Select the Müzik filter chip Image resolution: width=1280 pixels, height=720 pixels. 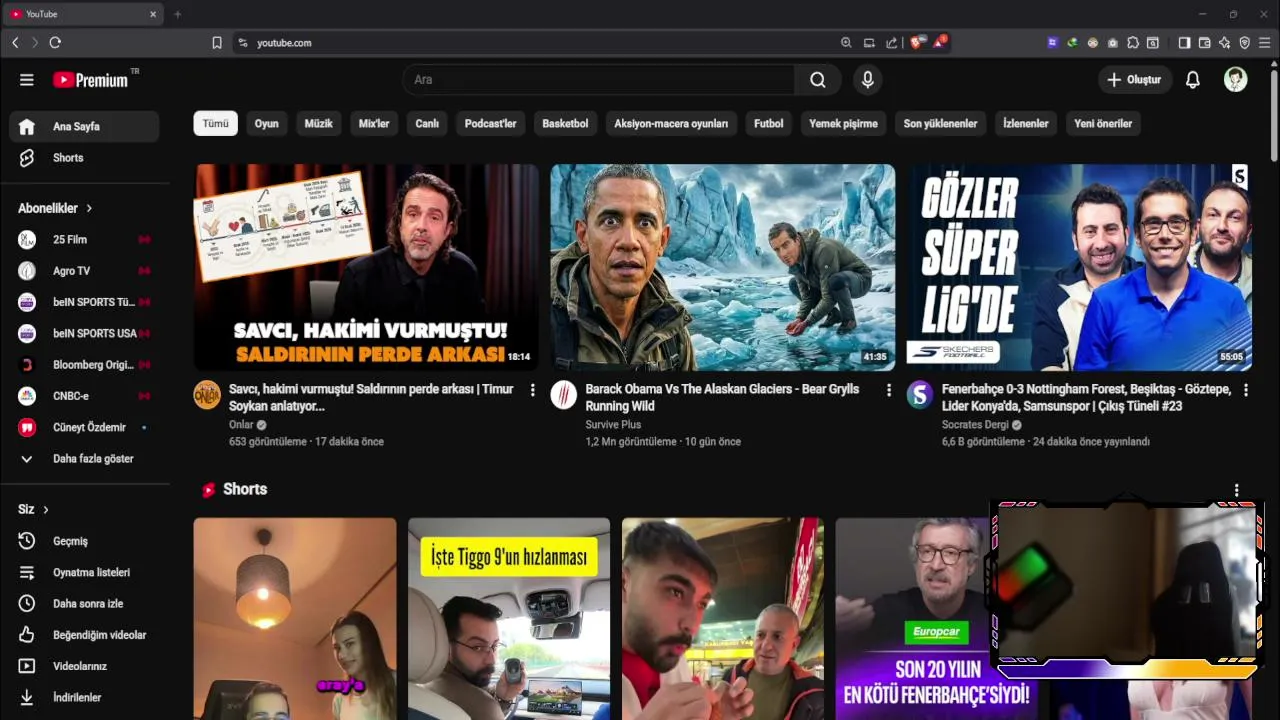tap(318, 124)
